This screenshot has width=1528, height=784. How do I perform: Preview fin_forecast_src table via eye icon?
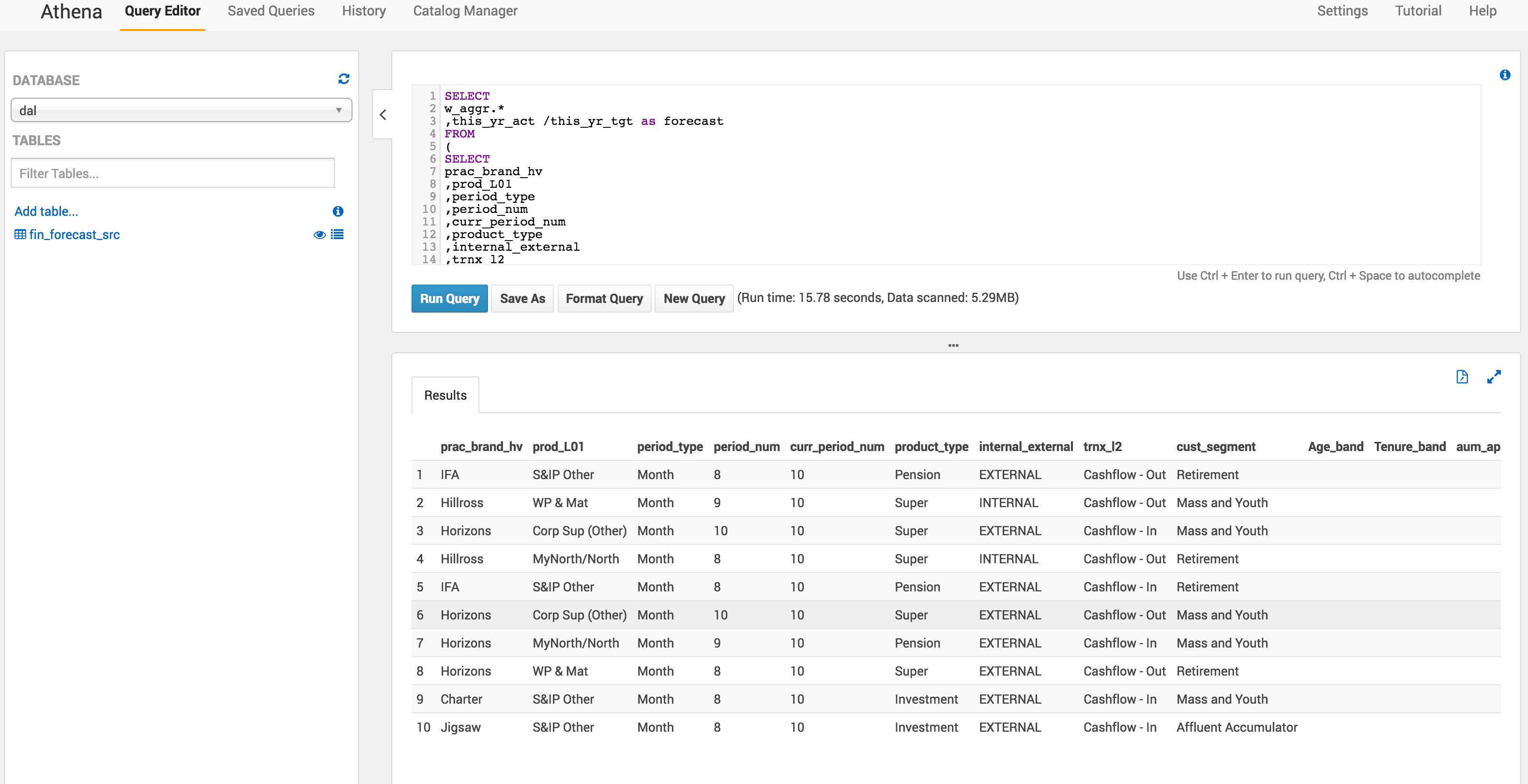(x=319, y=235)
